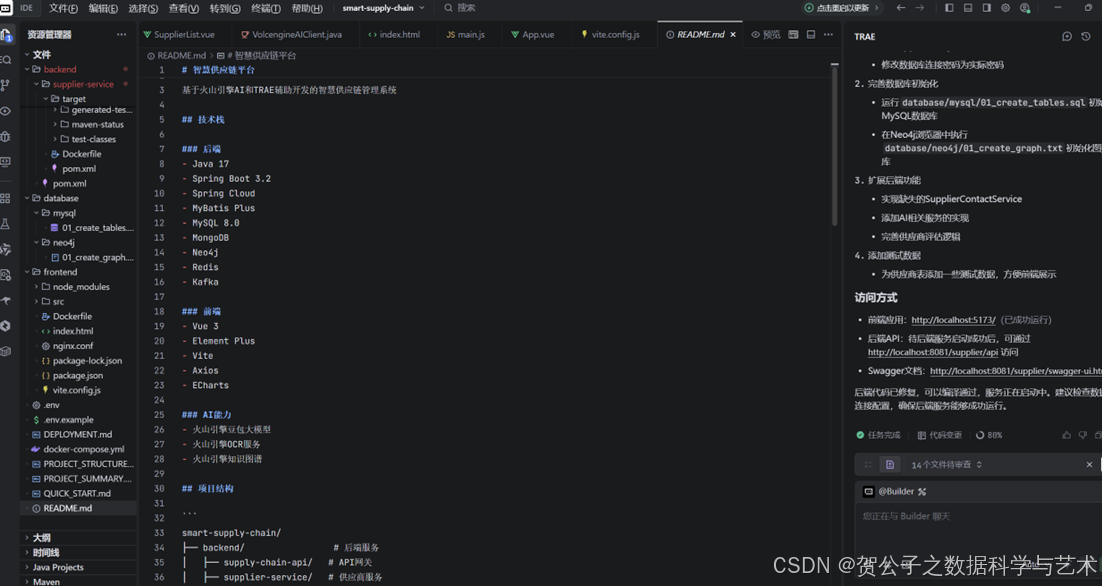This screenshot has width=1102, height=586.
Task: Click the pending-files document icon
Action: (890, 464)
